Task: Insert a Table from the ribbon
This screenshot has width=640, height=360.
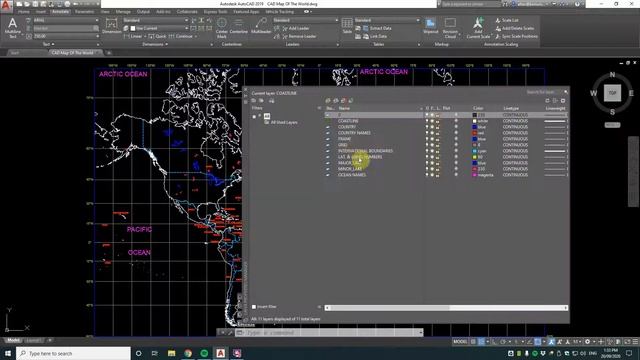Action: [347, 26]
